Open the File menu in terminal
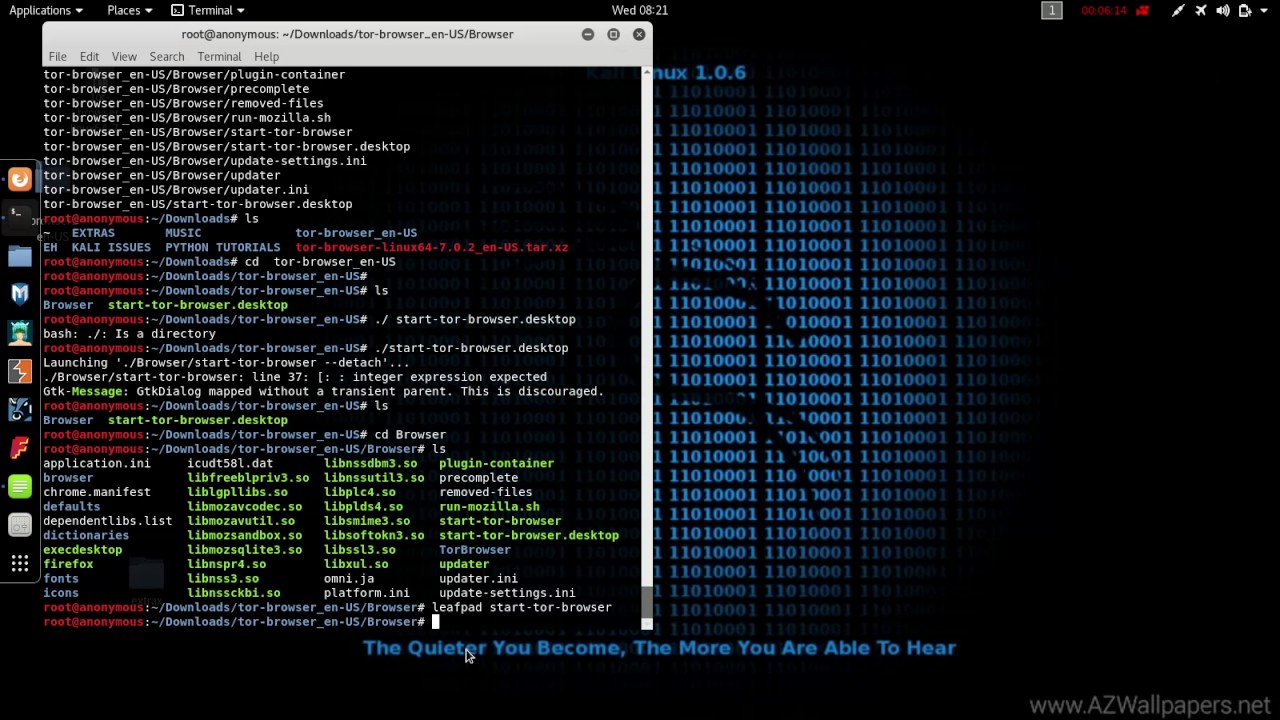This screenshot has height=720, width=1280. (x=58, y=57)
